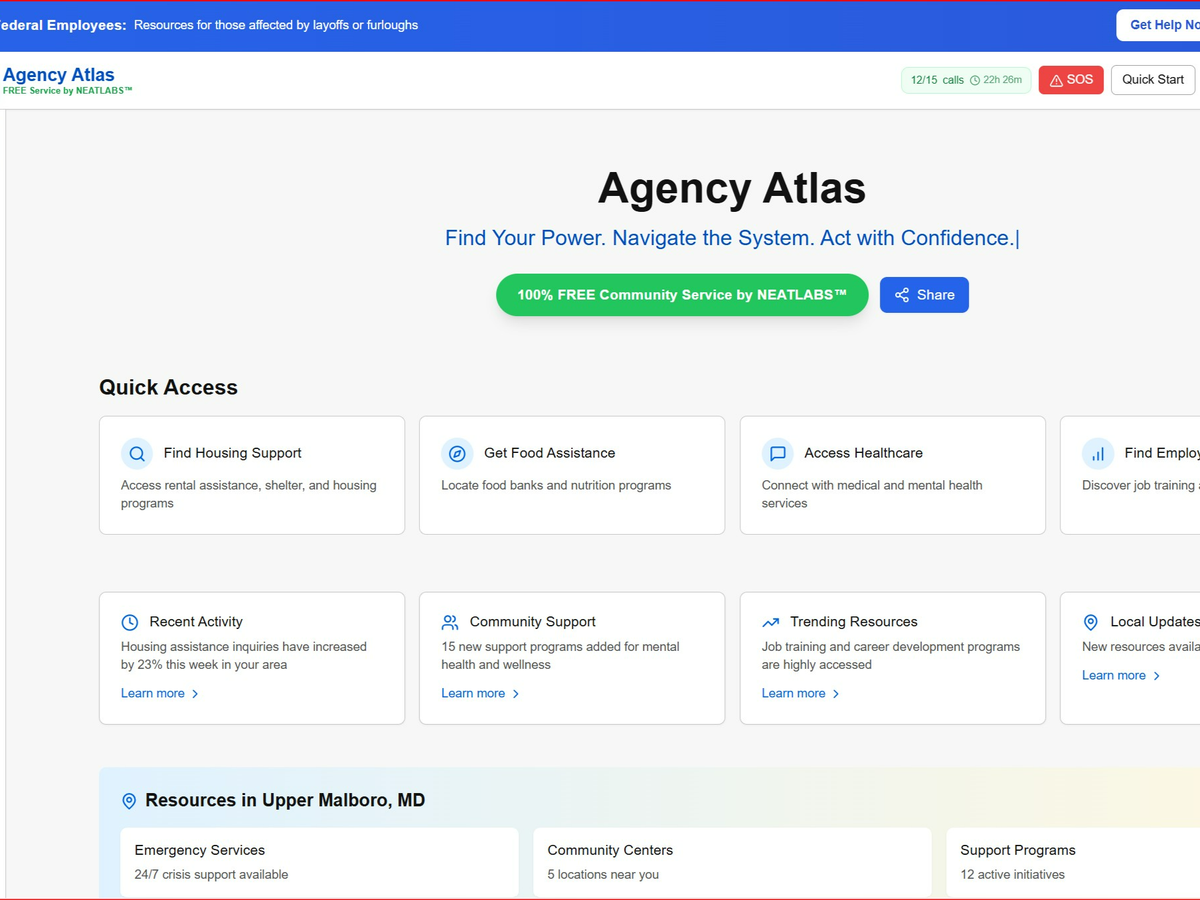Click the clock icon in the calls counter

pos(975,80)
